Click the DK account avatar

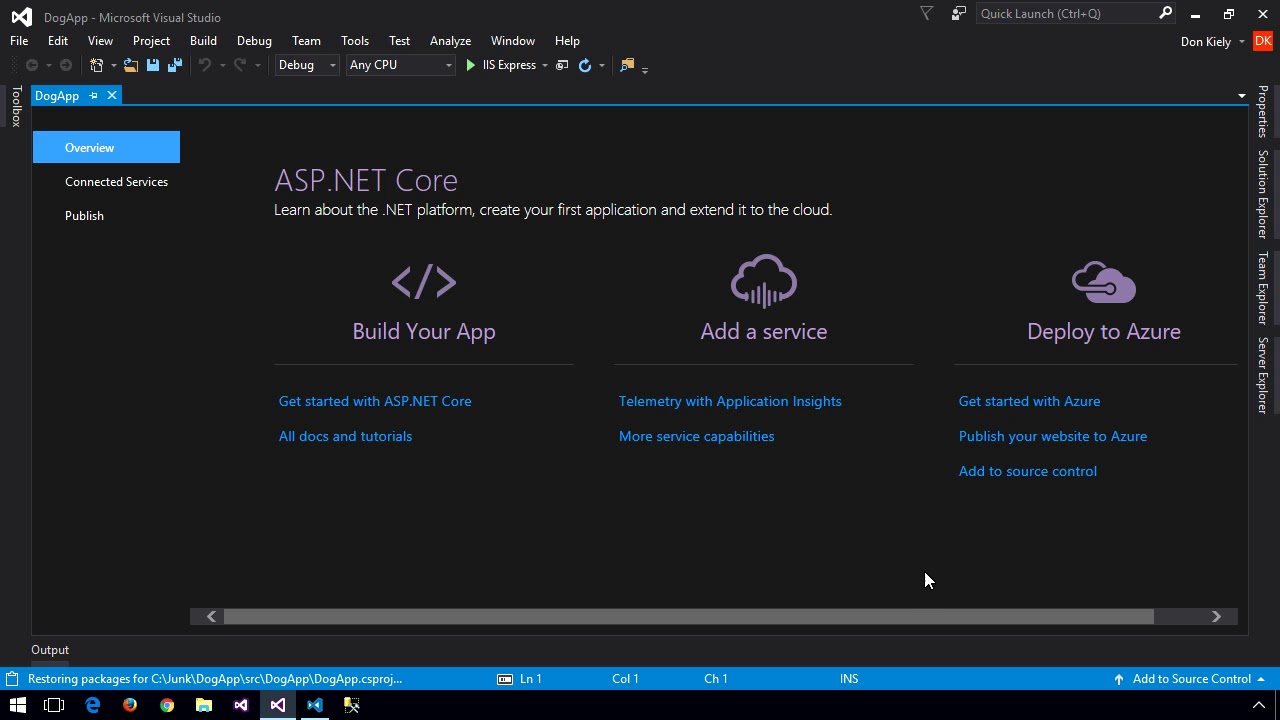[x=1263, y=41]
